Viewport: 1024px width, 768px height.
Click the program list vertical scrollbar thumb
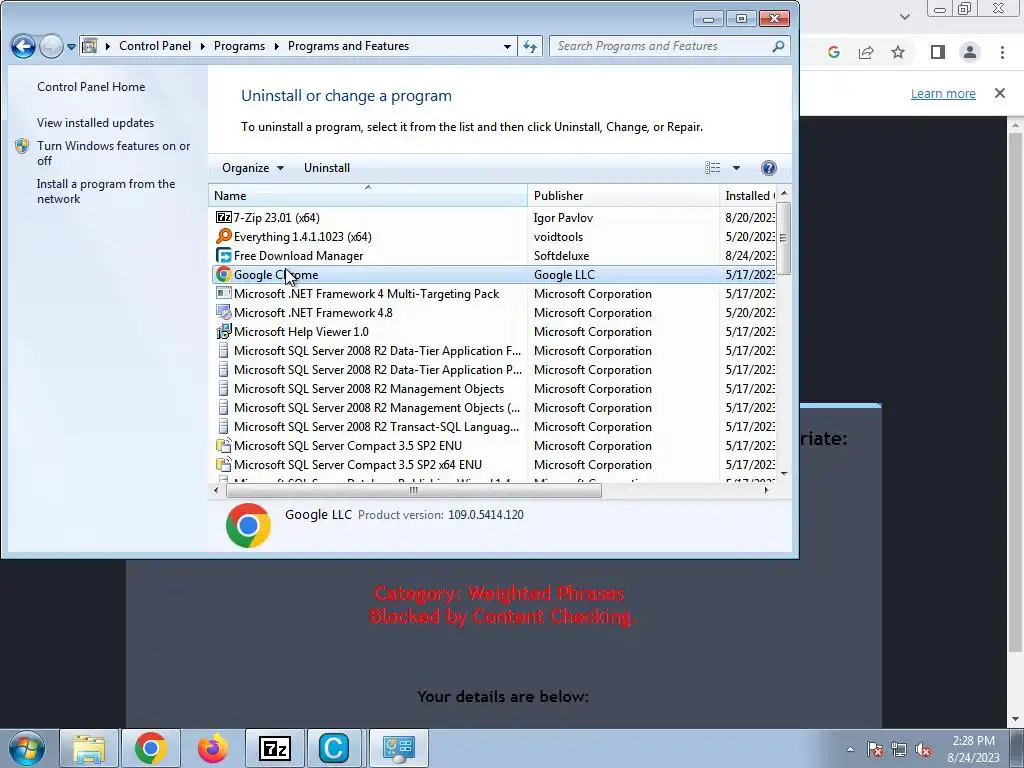[784, 238]
